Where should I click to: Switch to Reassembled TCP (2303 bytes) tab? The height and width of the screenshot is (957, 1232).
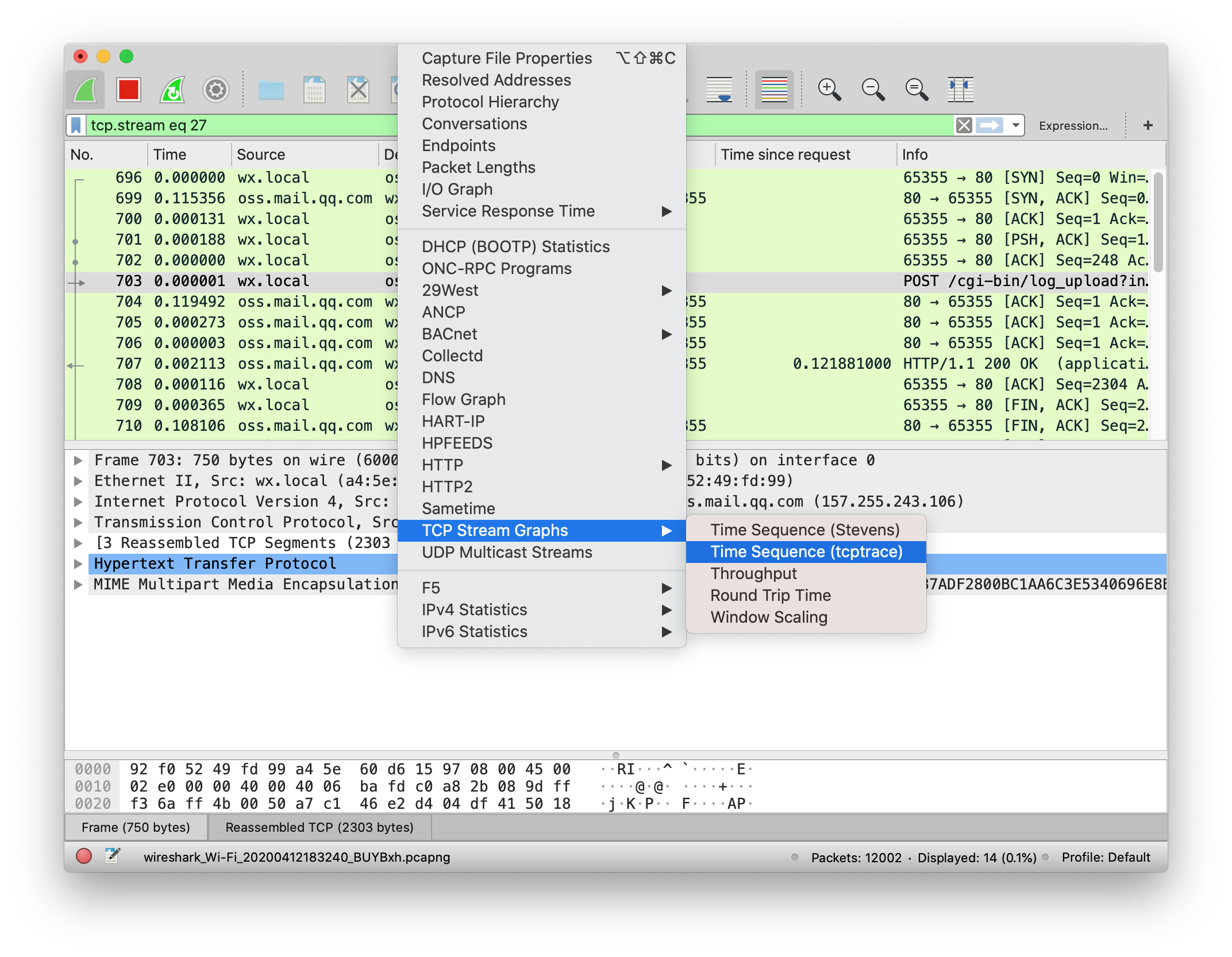click(319, 827)
